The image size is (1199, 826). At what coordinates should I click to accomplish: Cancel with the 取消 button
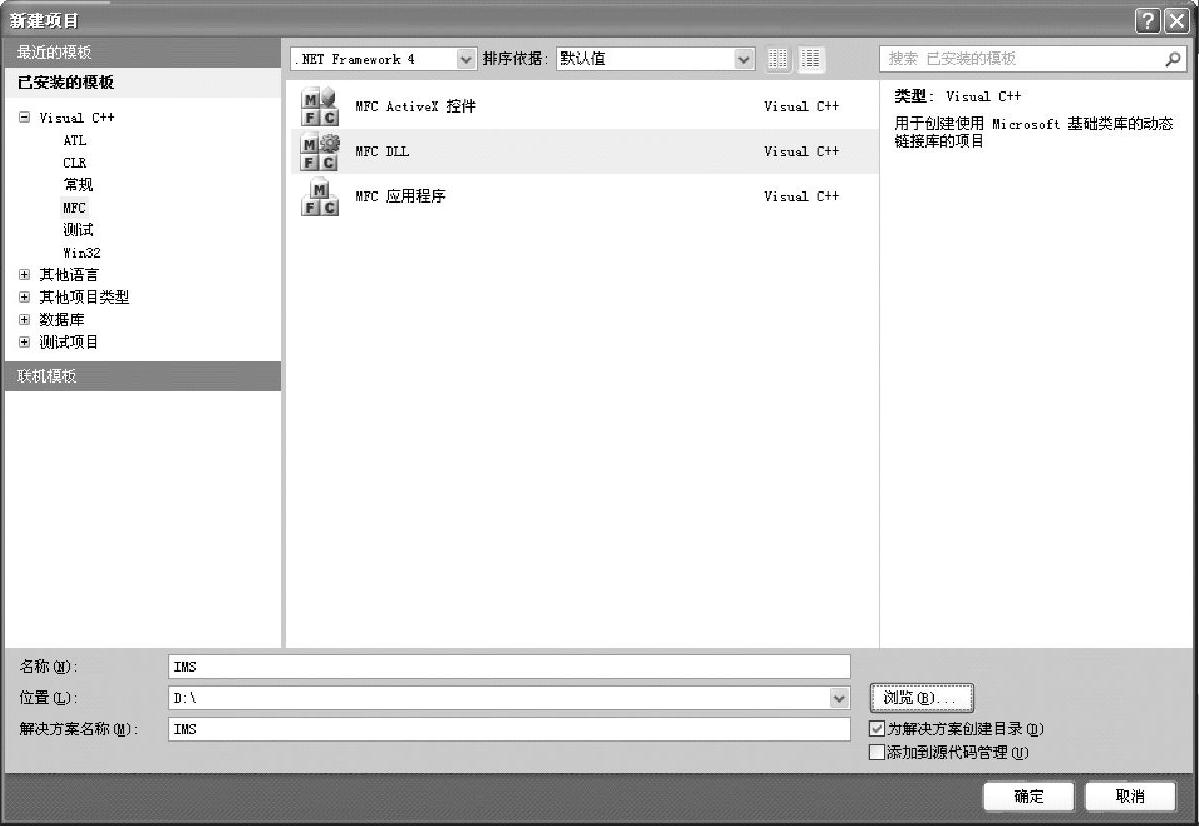1130,796
